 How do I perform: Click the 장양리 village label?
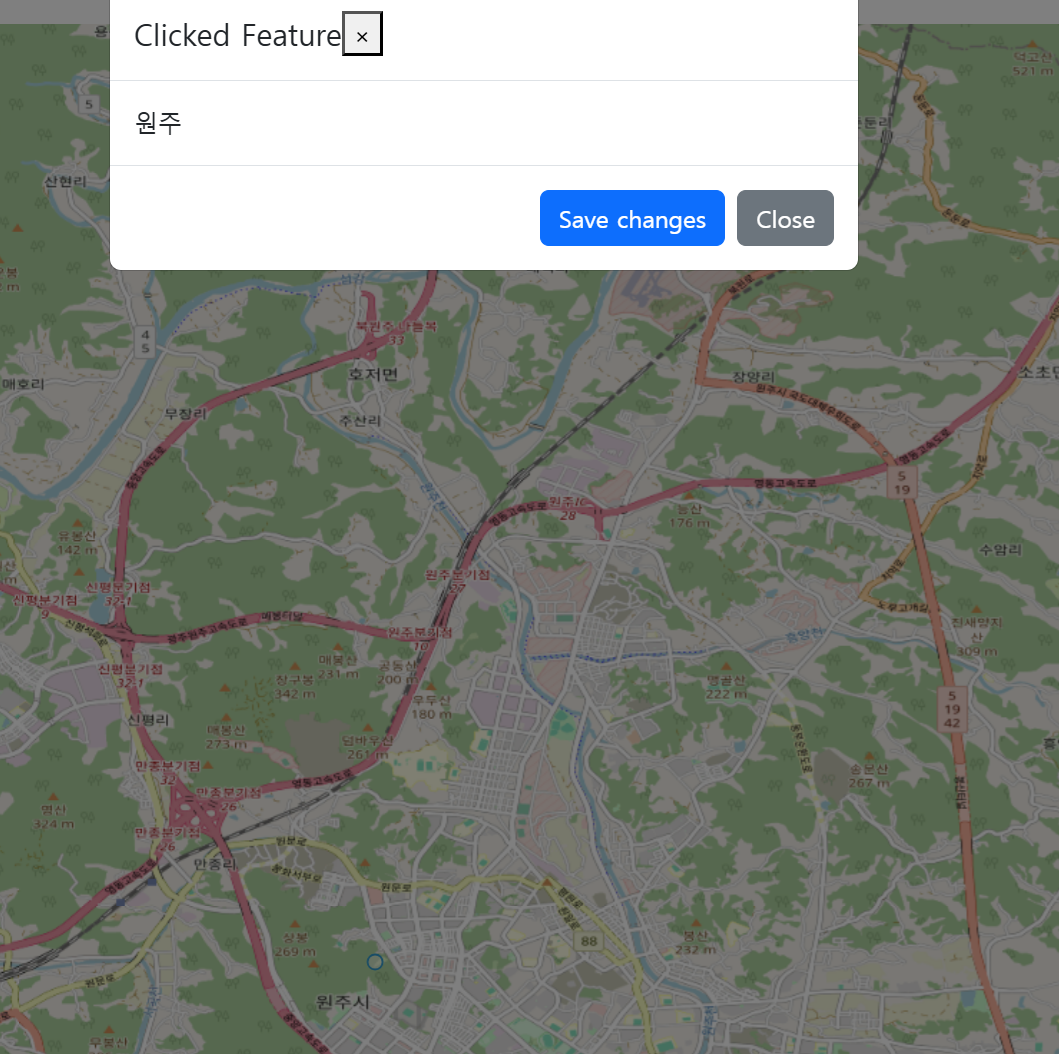(754, 377)
